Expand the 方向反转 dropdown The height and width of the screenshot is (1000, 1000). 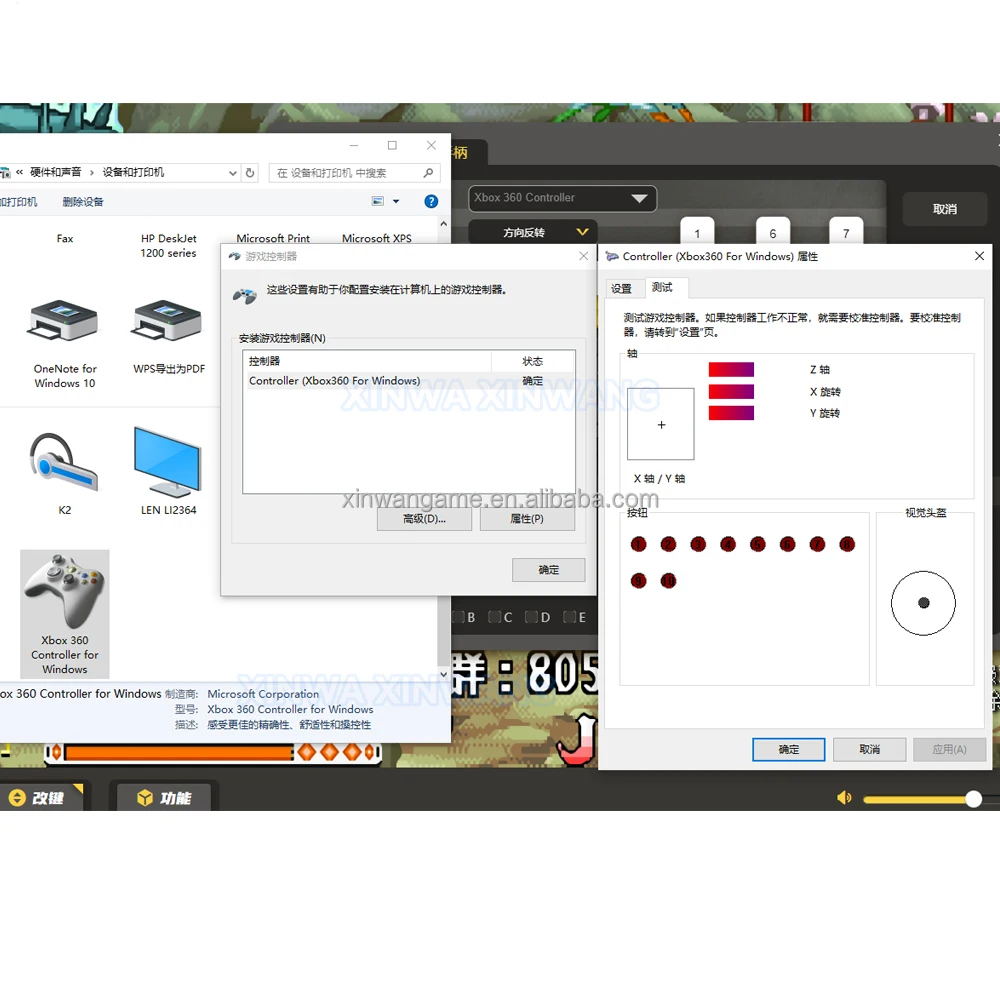(533, 232)
